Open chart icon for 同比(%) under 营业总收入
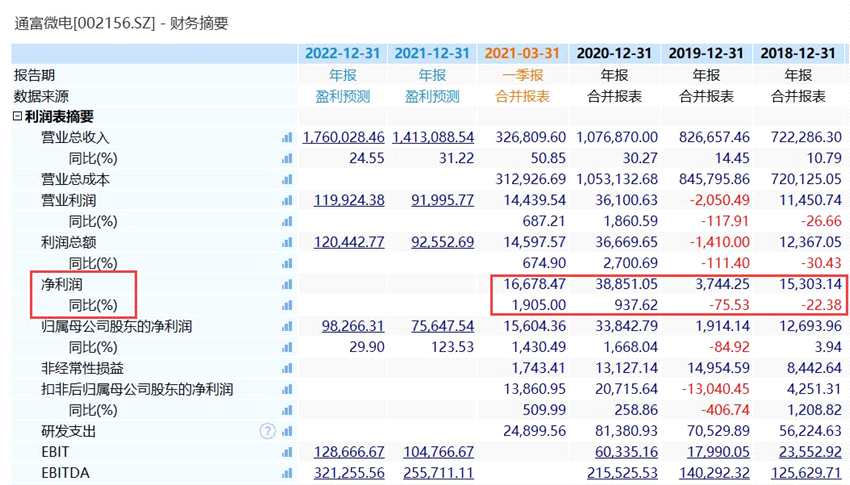Image resolution: width=850 pixels, height=485 pixels. [287, 158]
